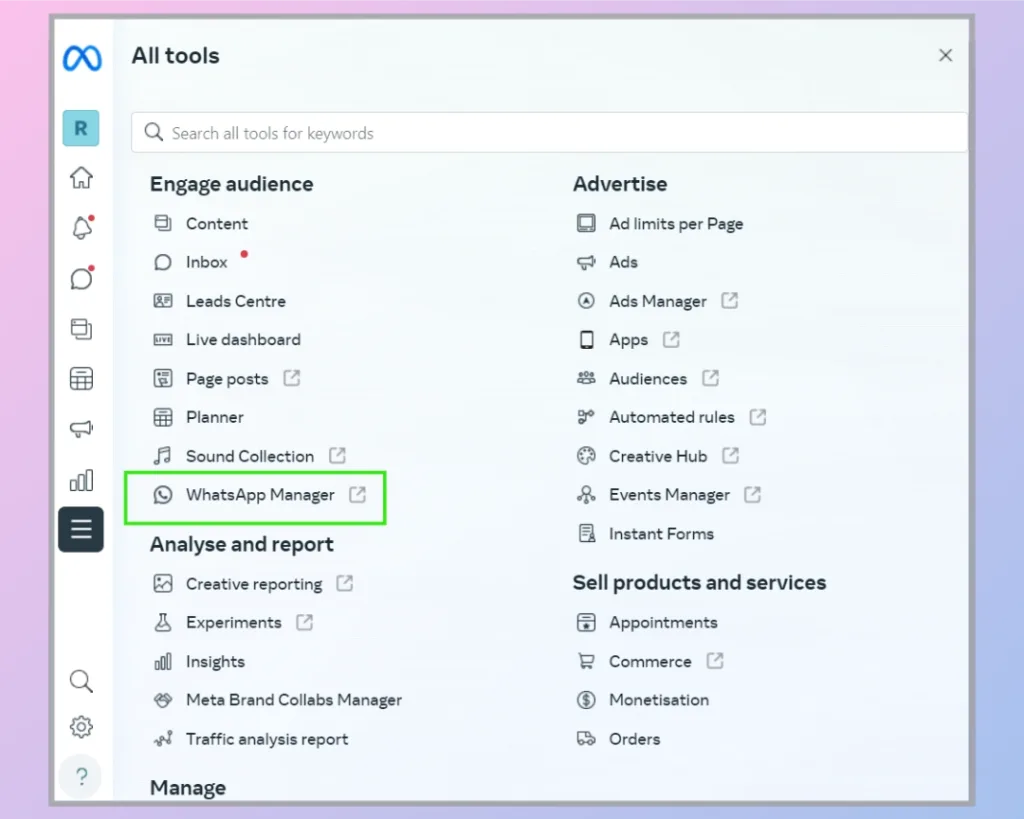
Task: Click the Instant Forms document icon
Action: click(x=586, y=534)
